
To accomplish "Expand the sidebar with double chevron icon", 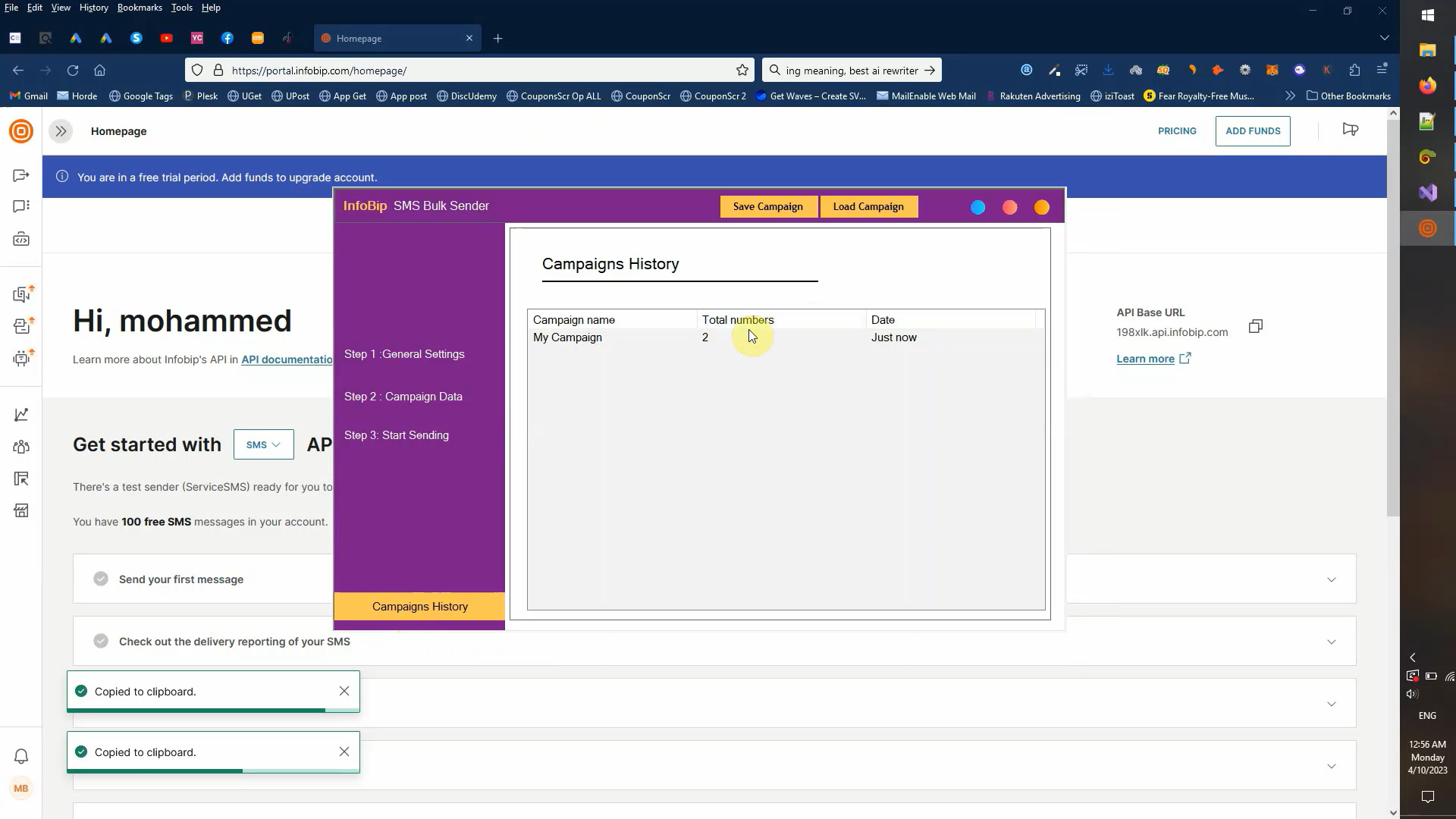I will coord(61,131).
